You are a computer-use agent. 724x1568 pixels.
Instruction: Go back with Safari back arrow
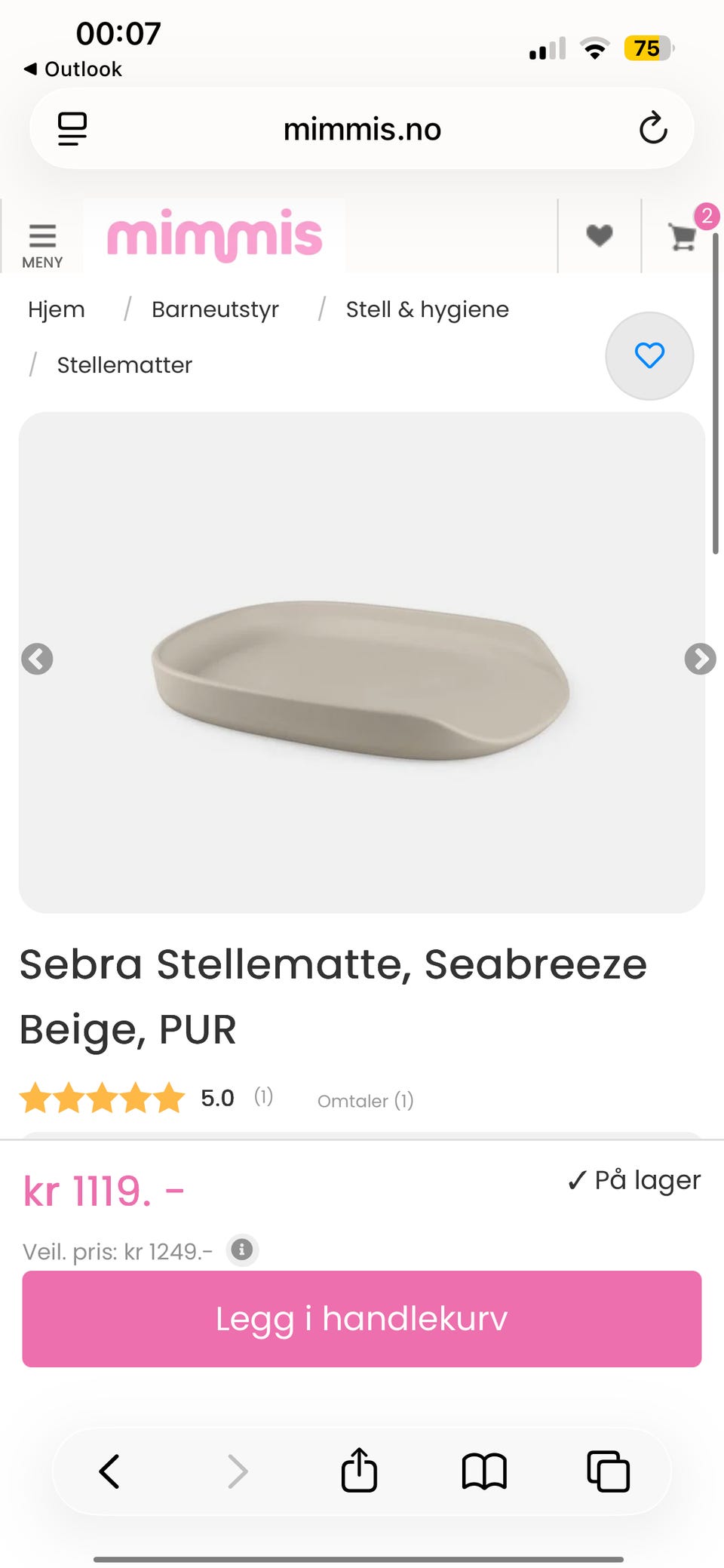point(110,1471)
